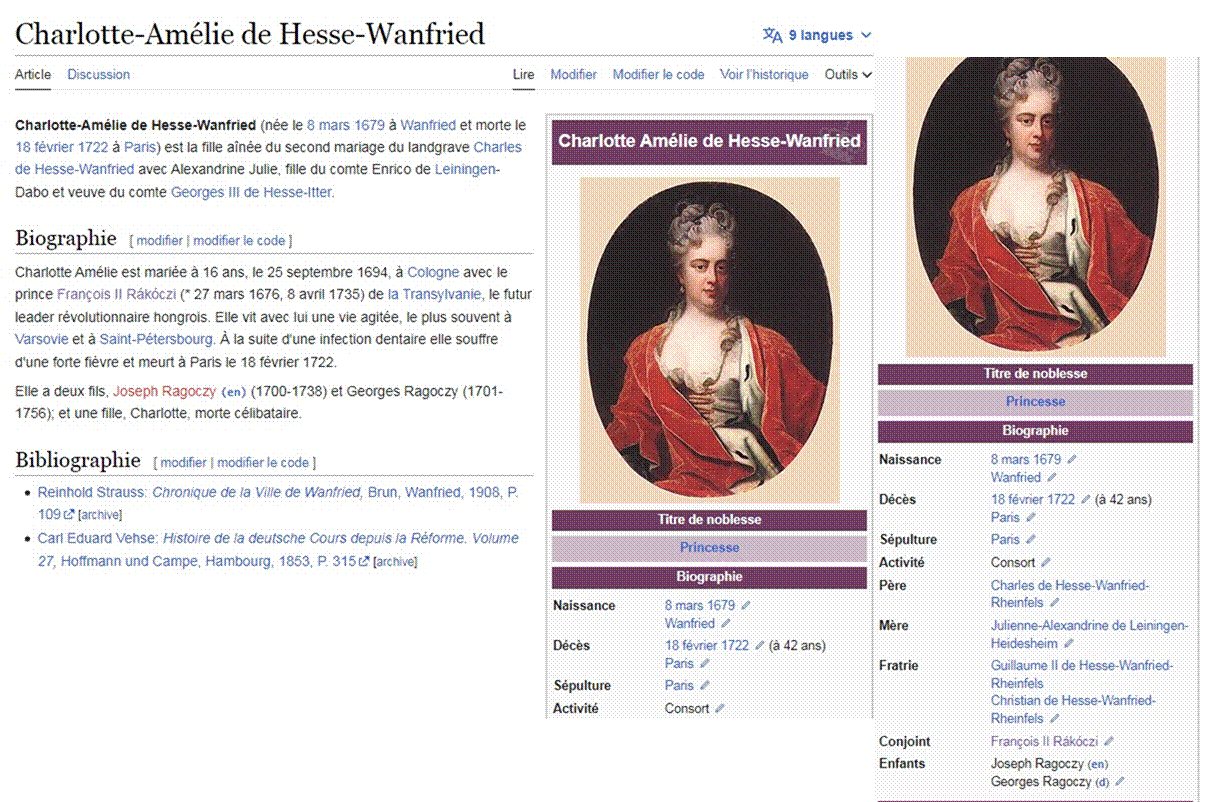Click modifier next to Bibliographie heading
The height and width of the screenshot is (802, 1206).
coord(184,463)
